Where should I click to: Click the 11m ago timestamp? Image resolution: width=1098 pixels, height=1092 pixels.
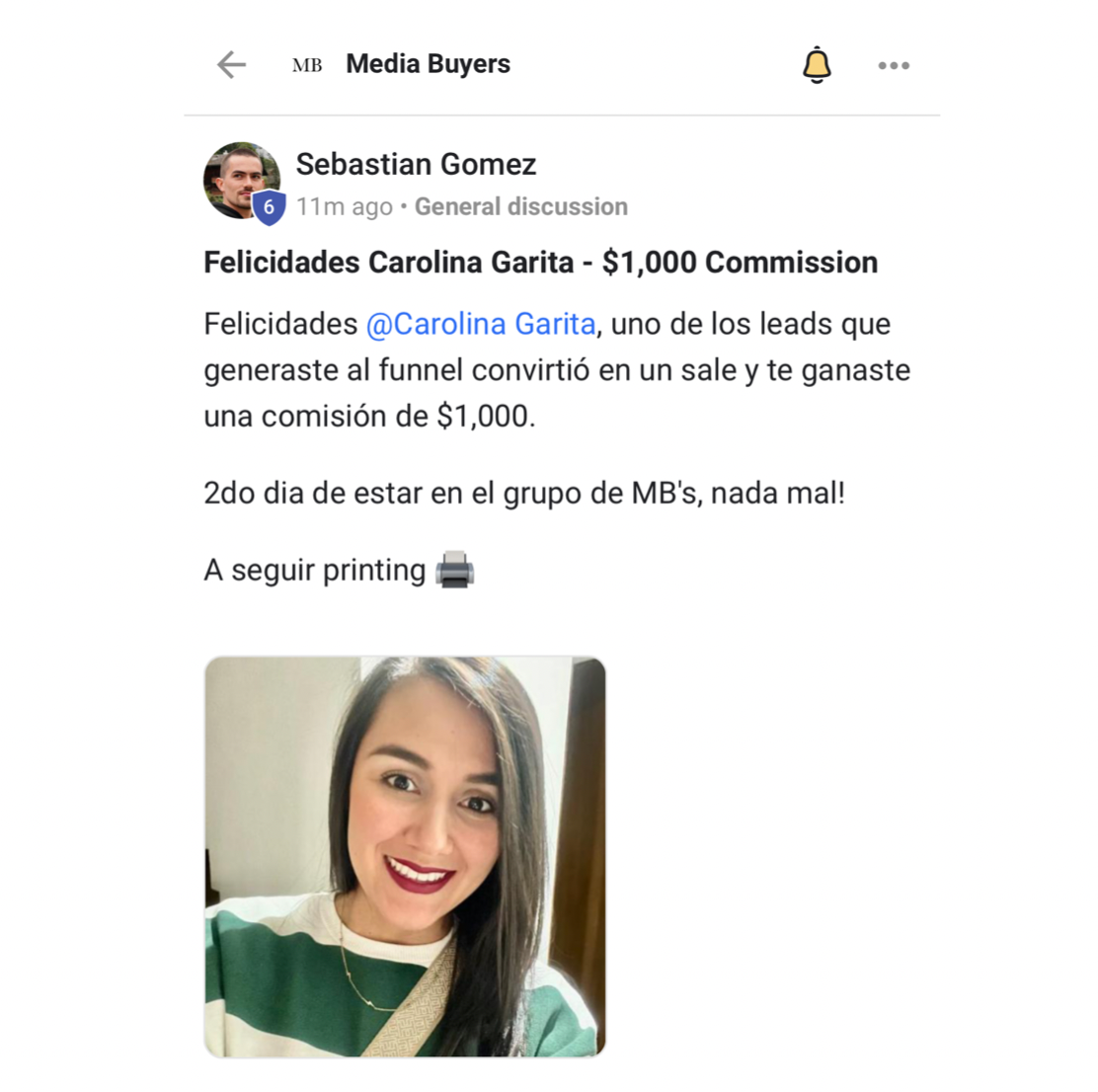pos(344,206)
